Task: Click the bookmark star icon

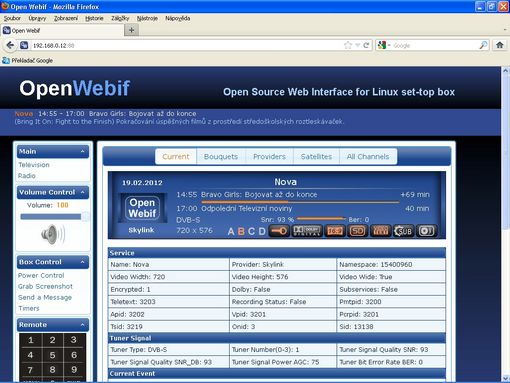Action: point(348,45)
